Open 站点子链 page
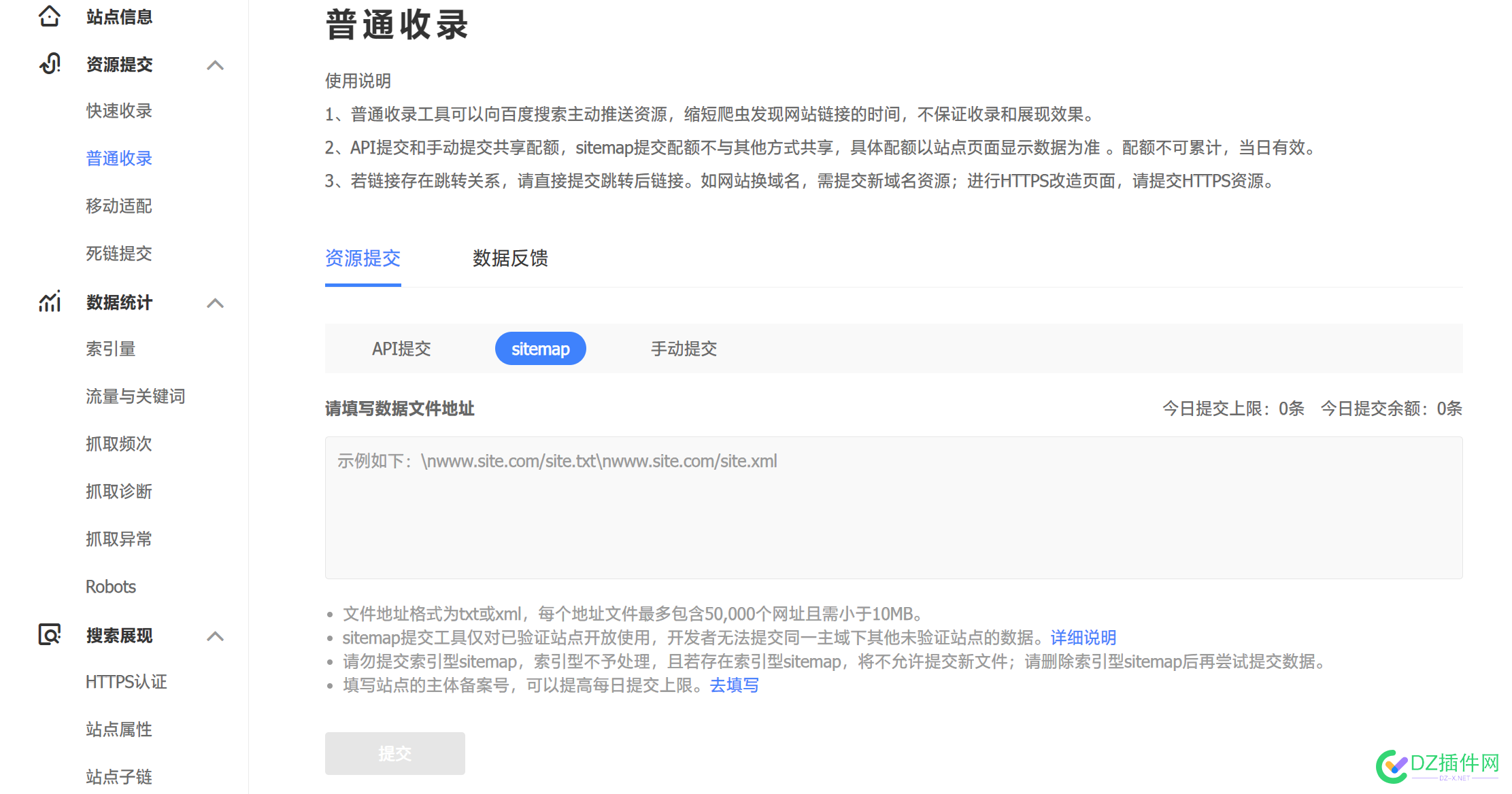 (x=119, y=777)
